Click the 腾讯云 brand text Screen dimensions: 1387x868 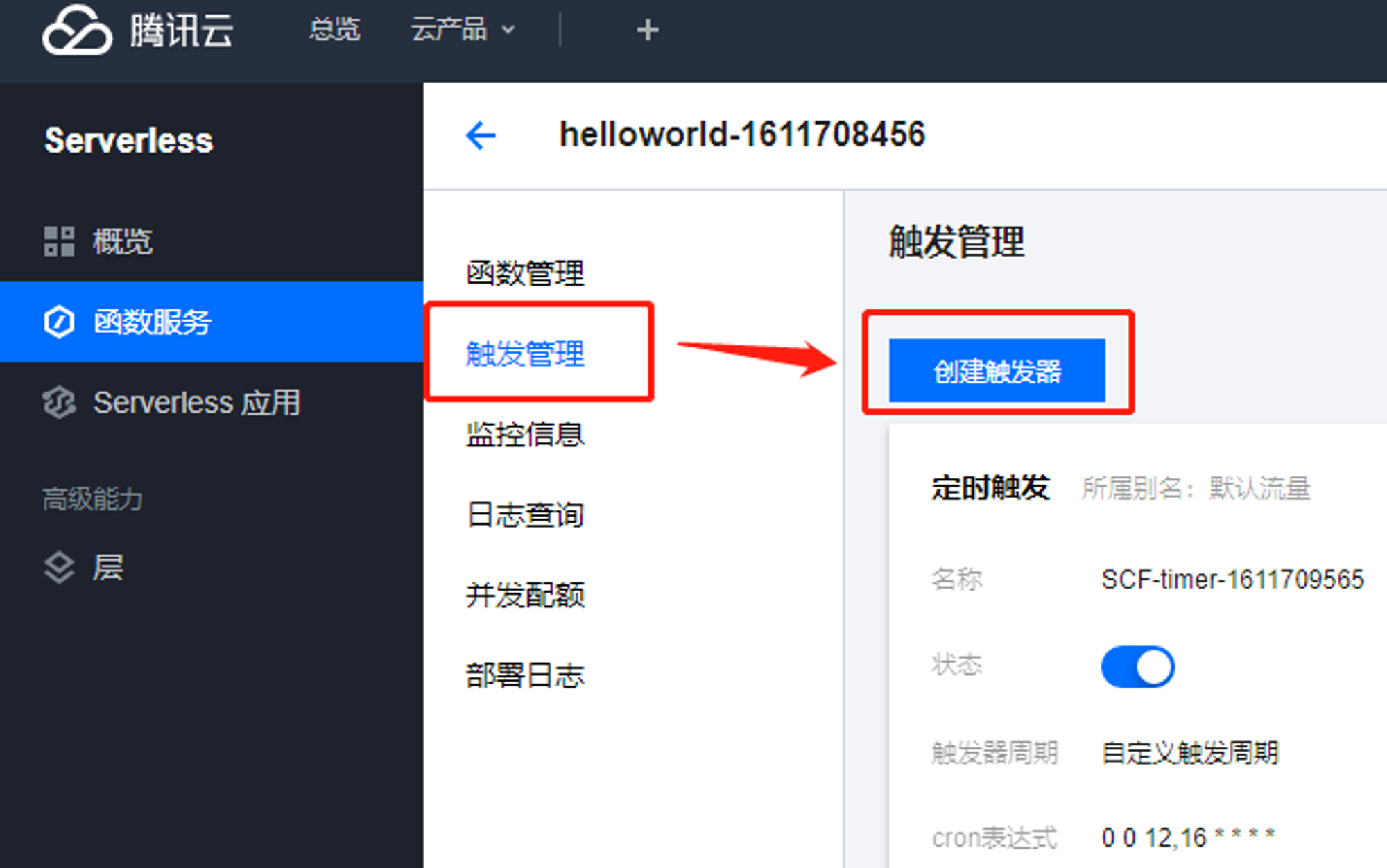[x=182, y=31]
